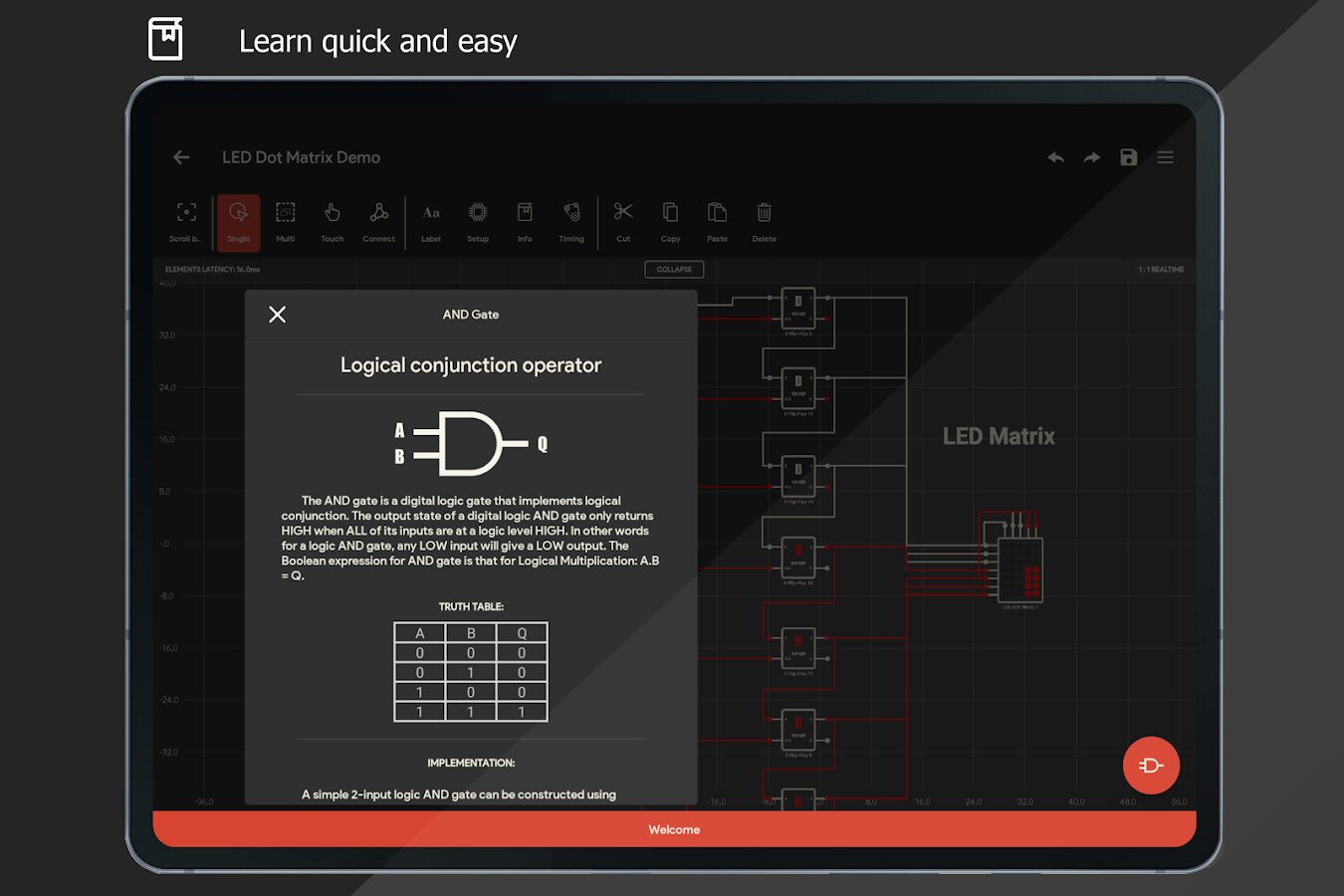This screenshot has width=1344, height=896.
Task: Save the circuit with the floppy icon
Action: [1128, 157]
